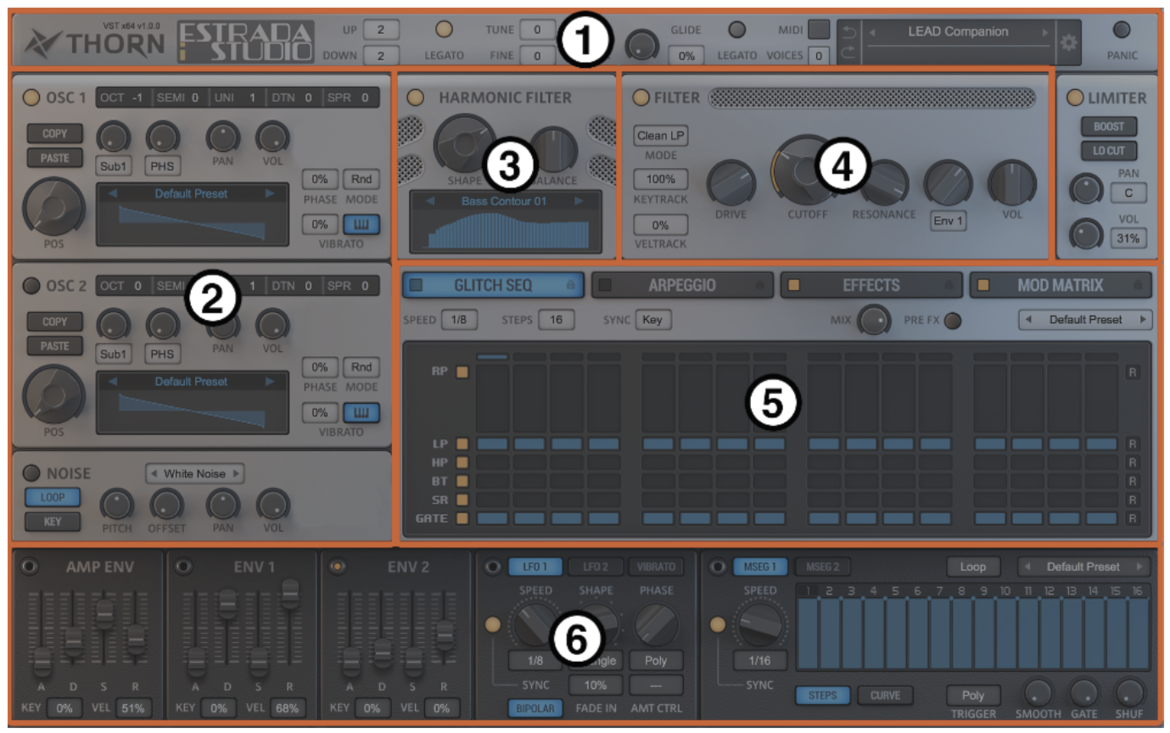Viewport: 1170px width, 733px height.
Task: Click the undo arrow beside preset display
Action: point(849,32)
